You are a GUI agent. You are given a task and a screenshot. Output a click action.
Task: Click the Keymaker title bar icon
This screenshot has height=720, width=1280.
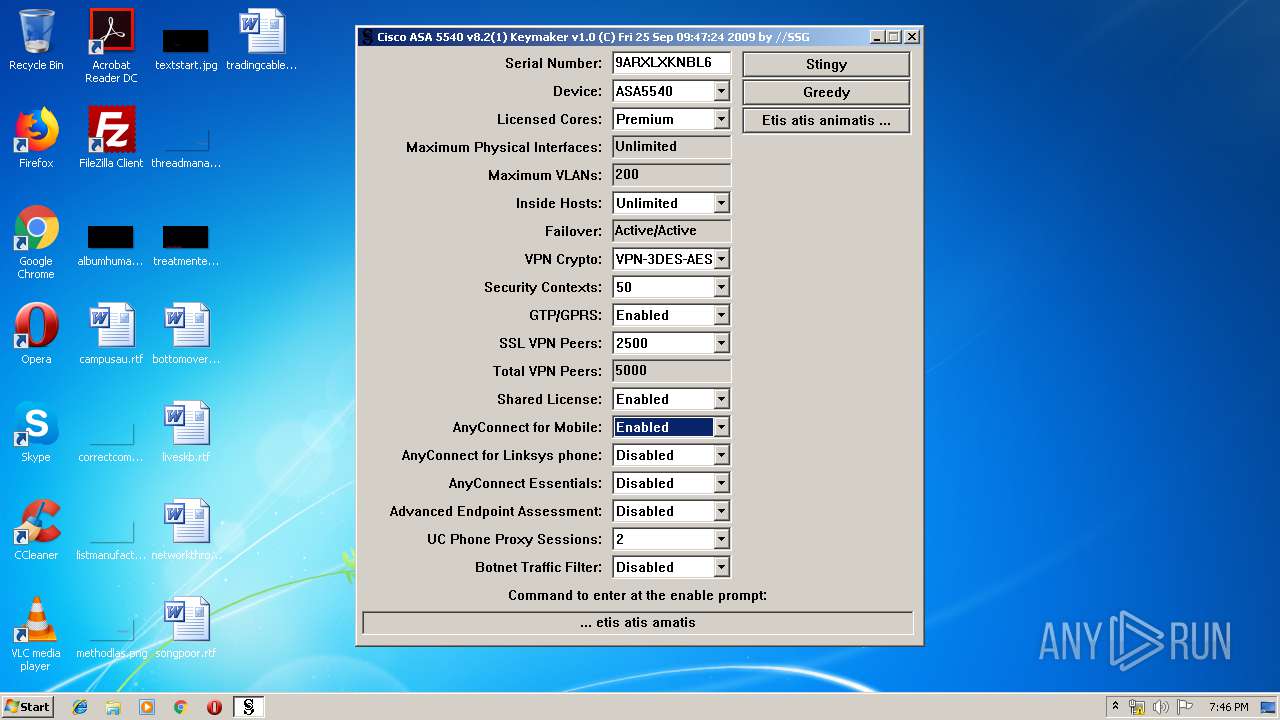[x=367, y=37]
